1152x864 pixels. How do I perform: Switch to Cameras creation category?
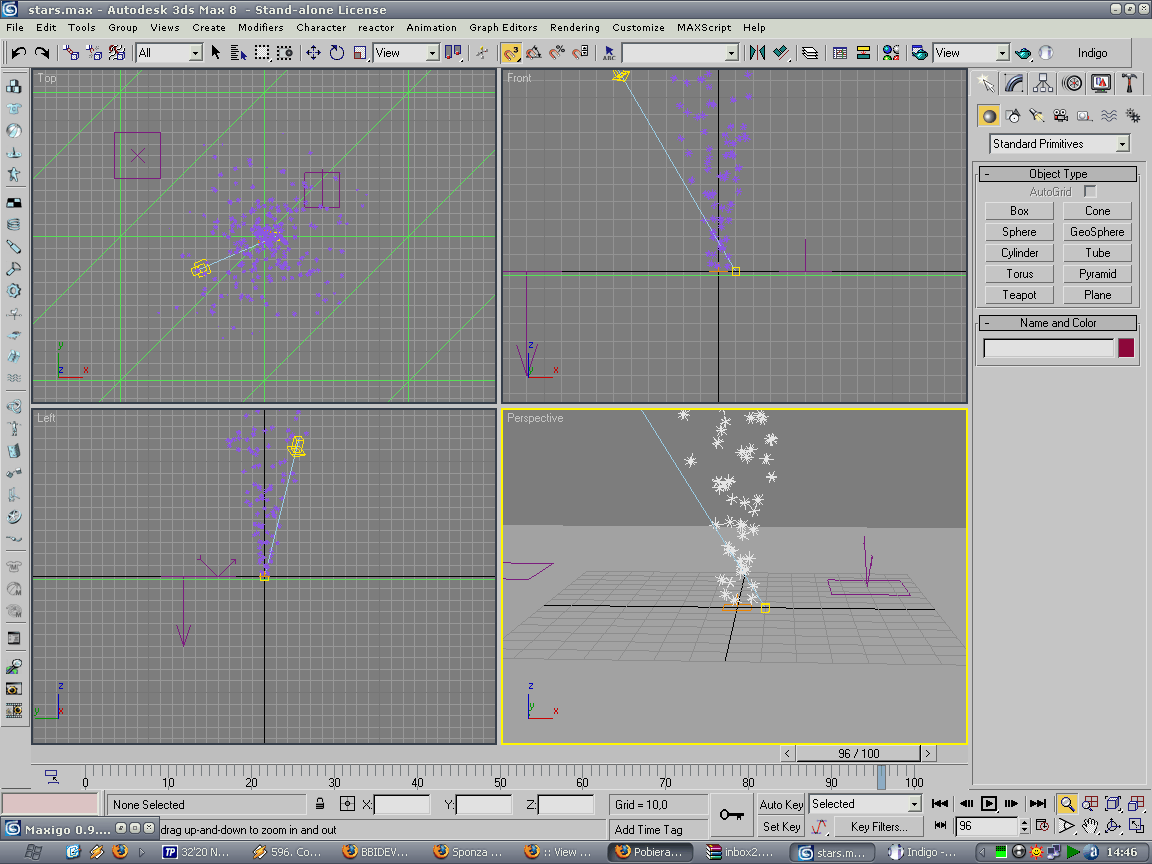(1061, 116)
